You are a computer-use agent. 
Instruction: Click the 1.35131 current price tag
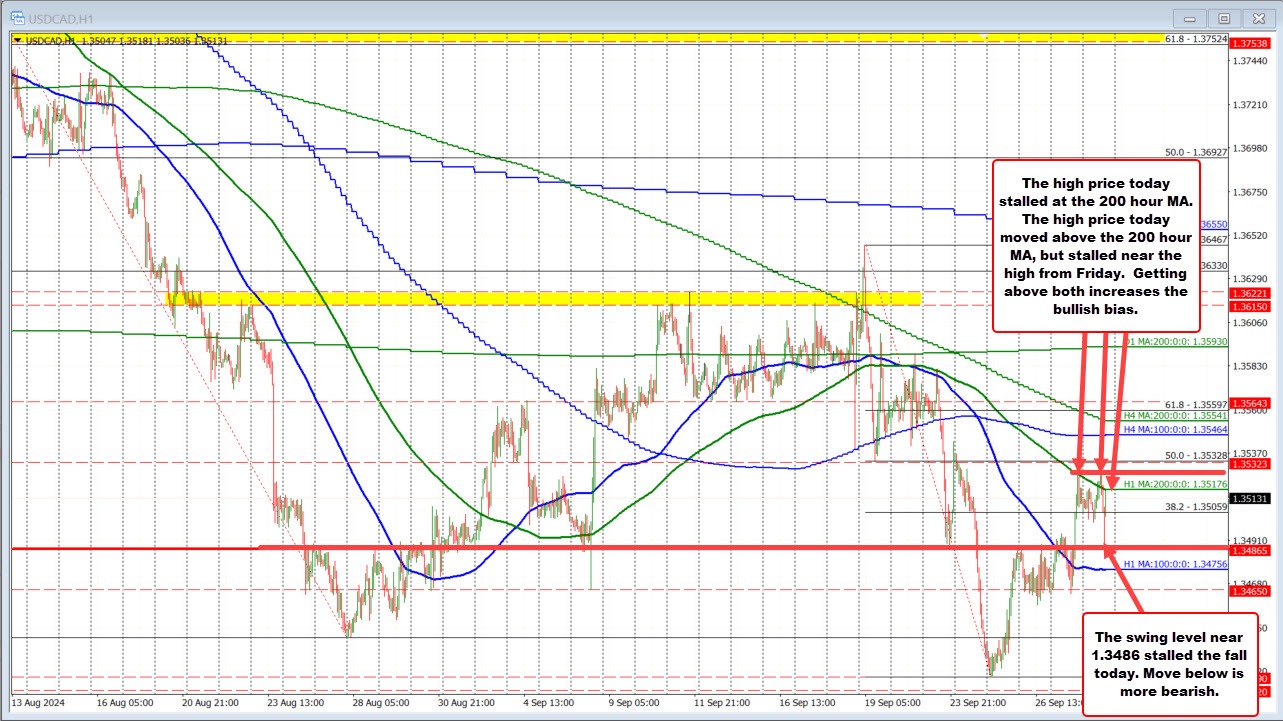(x=1251, y=499)
